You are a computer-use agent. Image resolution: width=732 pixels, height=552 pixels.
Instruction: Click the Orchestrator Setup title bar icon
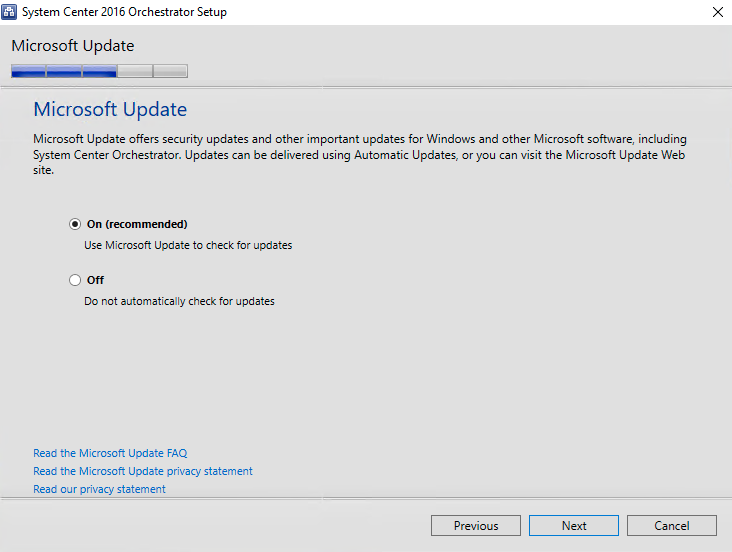10,12
